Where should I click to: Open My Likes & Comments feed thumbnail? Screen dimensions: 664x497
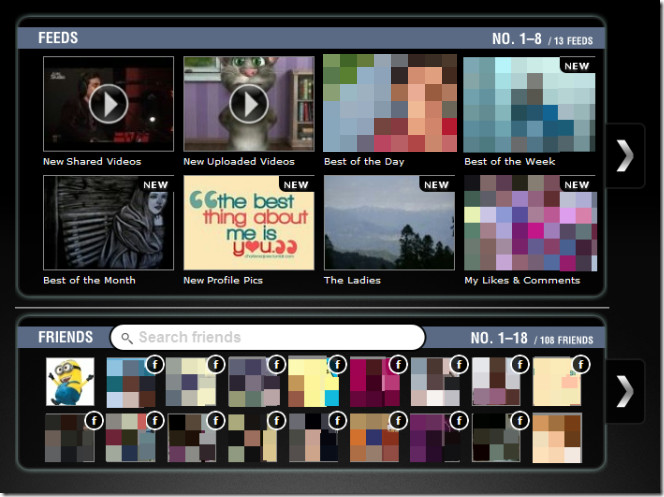[x=529, y=222]
